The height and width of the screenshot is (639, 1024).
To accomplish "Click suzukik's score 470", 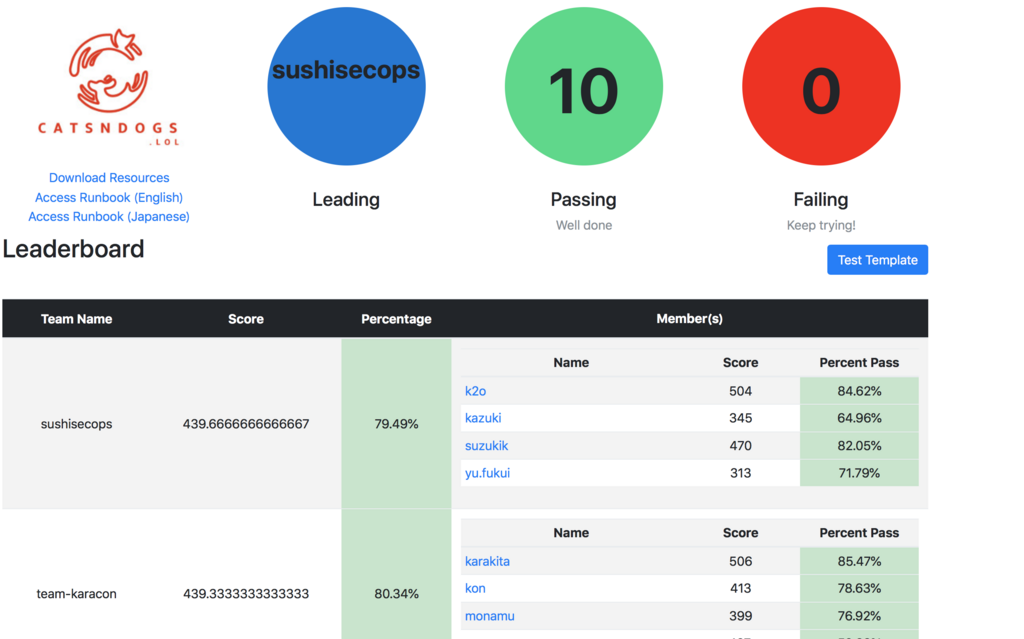I will 741,446.
